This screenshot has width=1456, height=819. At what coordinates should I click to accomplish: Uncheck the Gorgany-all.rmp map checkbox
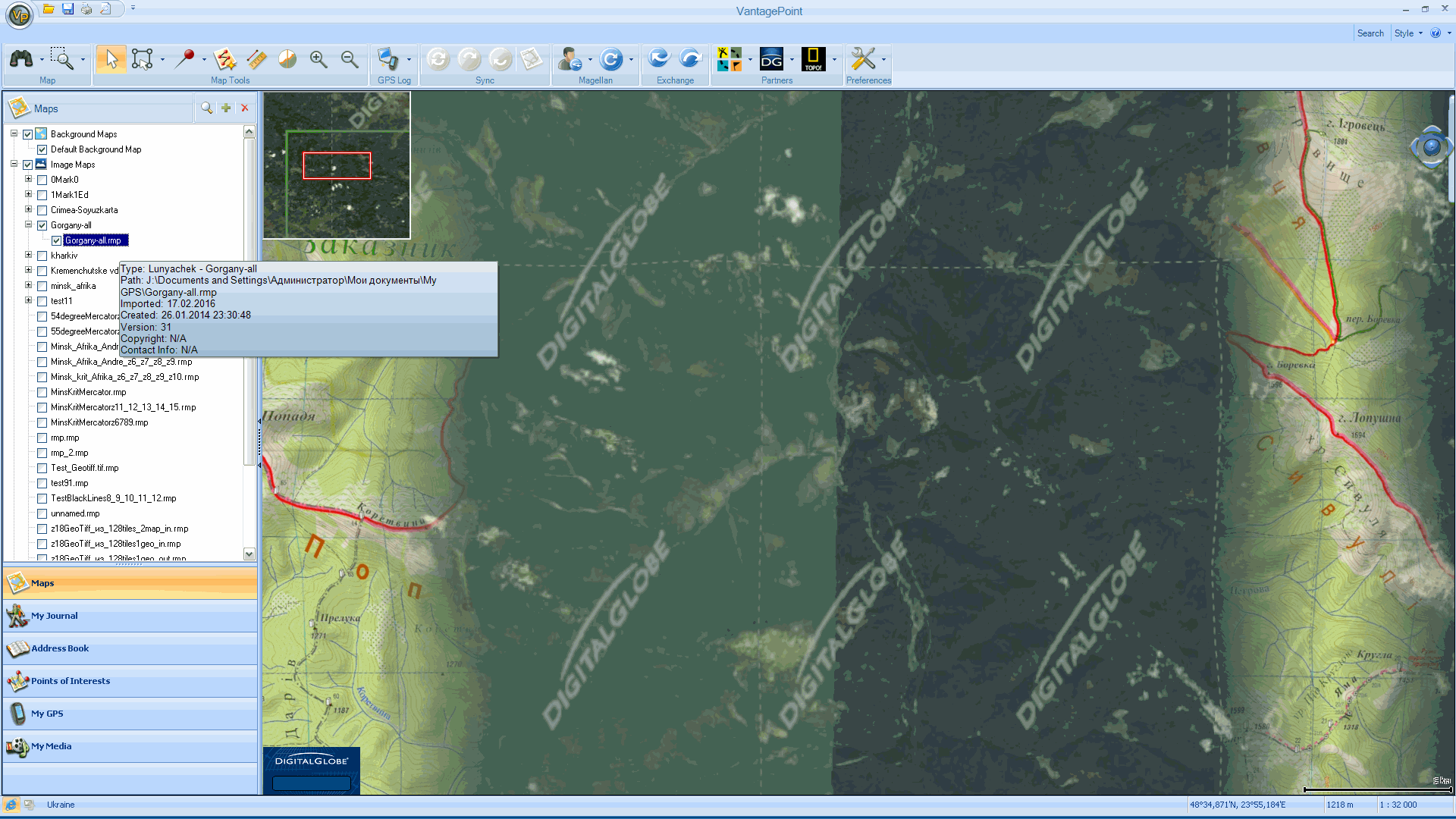[x=57, y=240]
